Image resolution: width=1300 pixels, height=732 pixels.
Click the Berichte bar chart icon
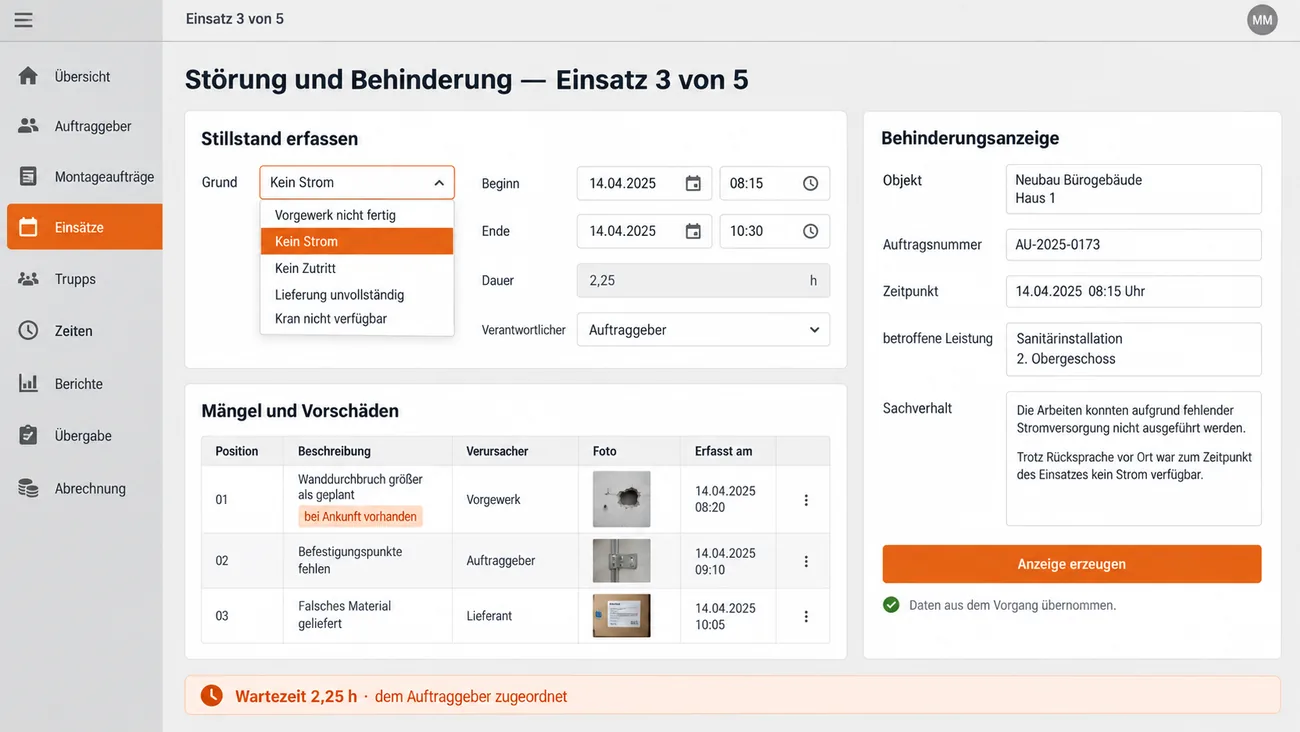tap(28, 383)
